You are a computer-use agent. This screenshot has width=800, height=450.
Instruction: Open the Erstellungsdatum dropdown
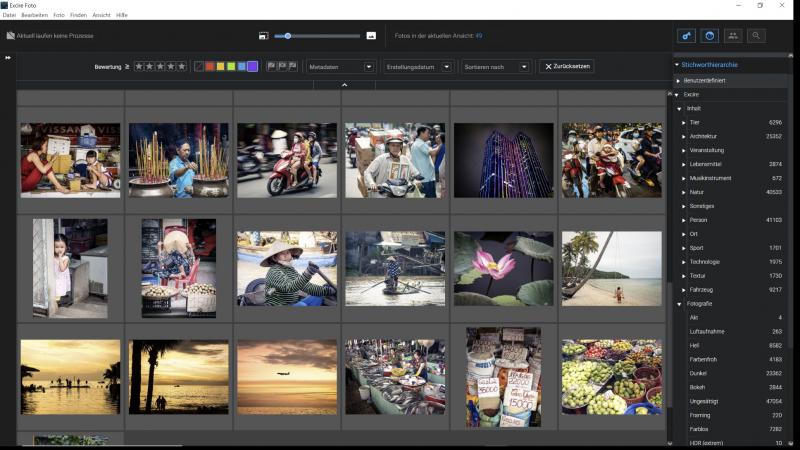pos(419,66)
